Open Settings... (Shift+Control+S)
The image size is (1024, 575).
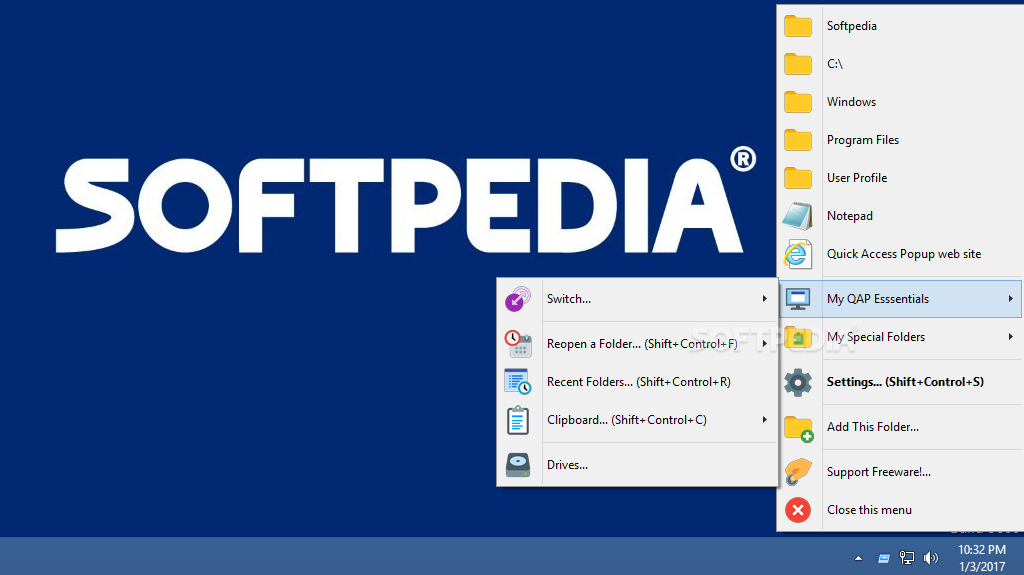click(x=900, y=382)
